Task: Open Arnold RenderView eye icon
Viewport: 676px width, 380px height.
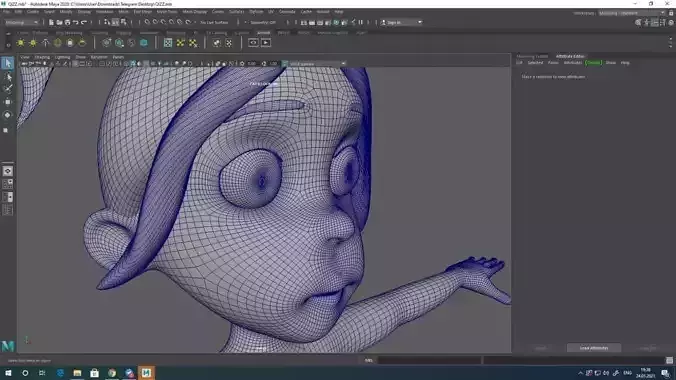Action: coord(253,43)
